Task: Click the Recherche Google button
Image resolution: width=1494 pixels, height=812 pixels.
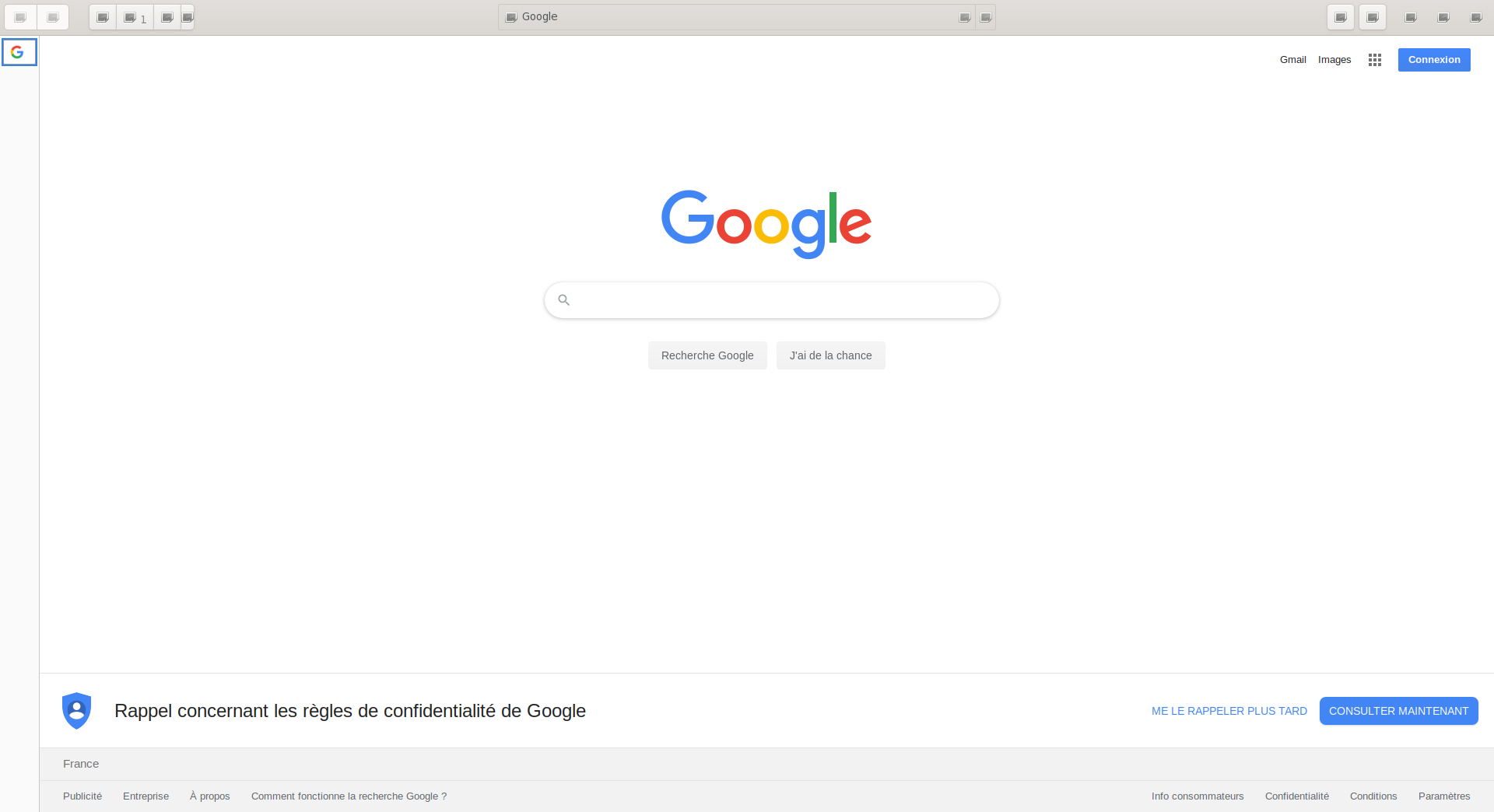Action: [x=707, y=355]
